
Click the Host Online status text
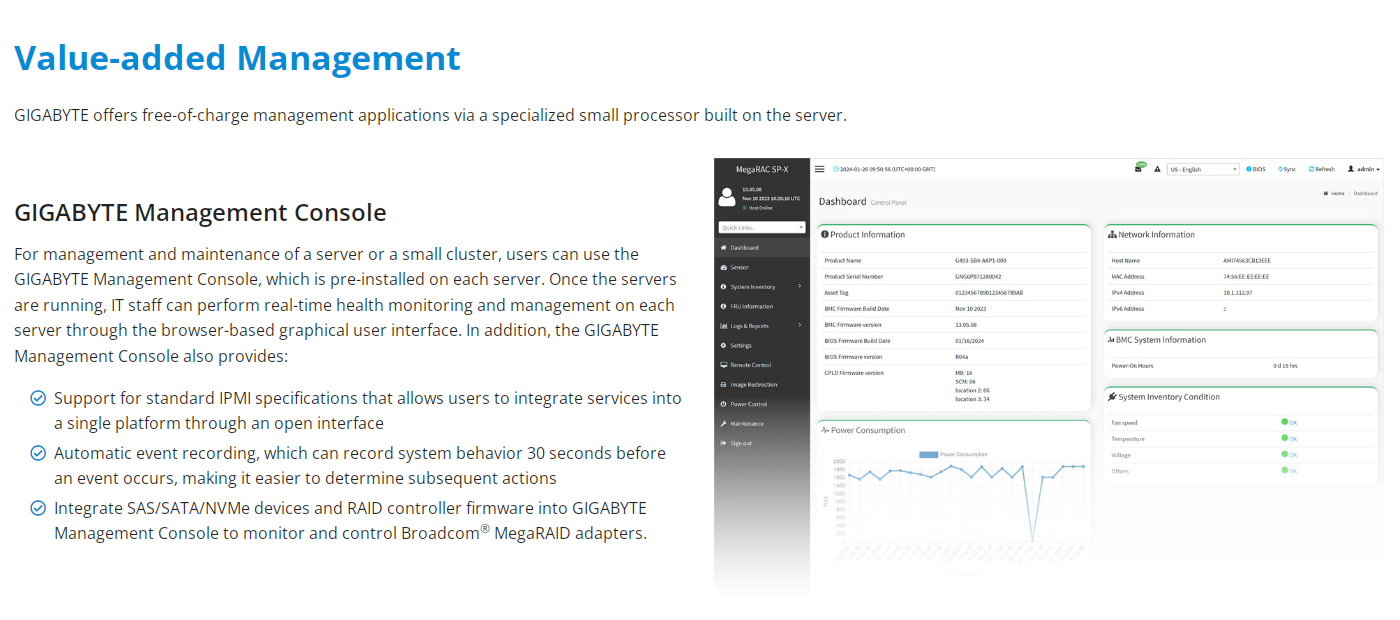[x=760, y=208]
